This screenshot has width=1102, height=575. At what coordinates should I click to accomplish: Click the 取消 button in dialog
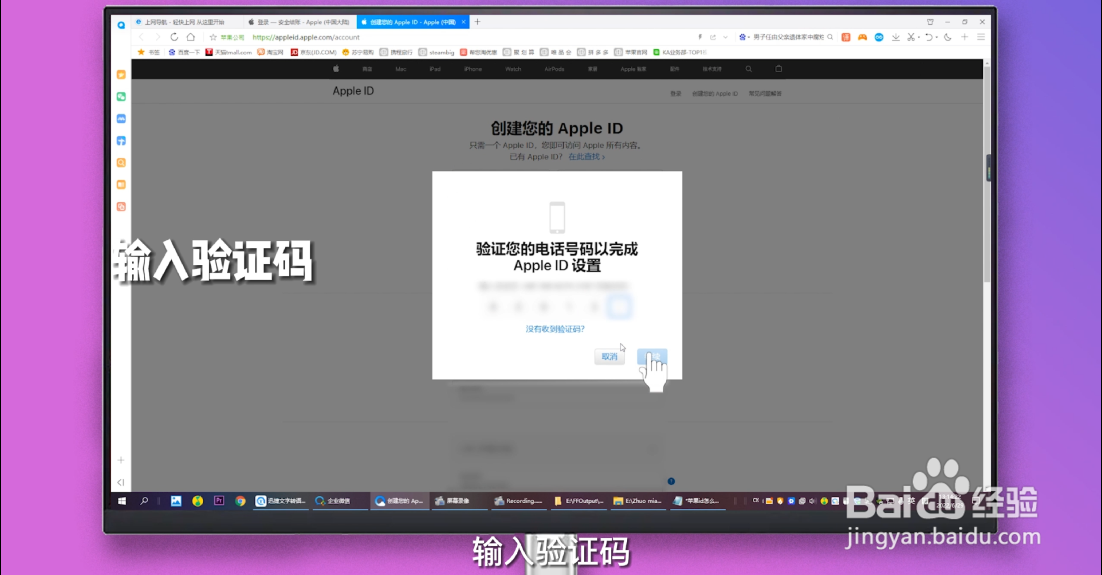[609, 356]
